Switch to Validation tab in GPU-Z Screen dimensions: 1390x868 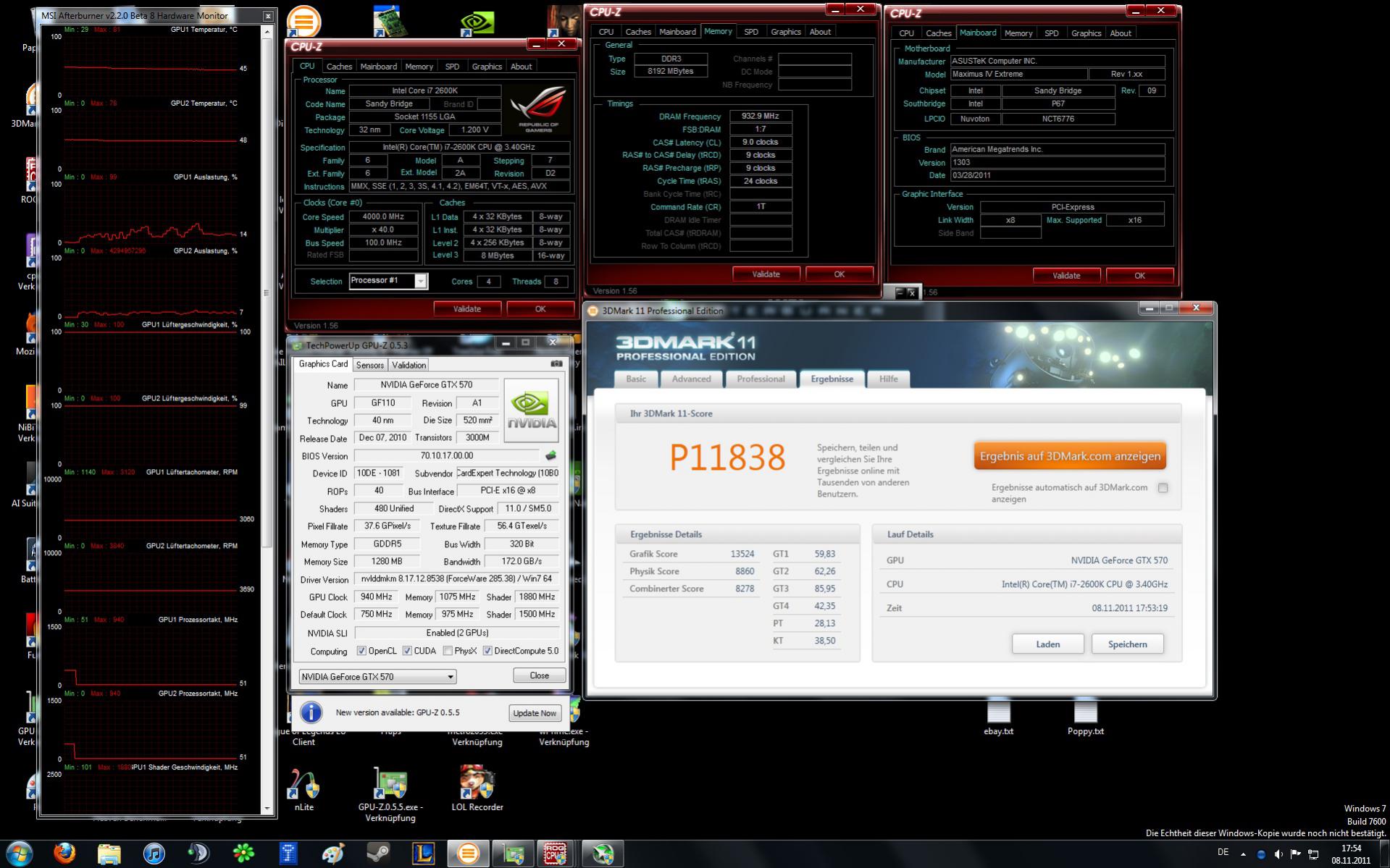(409, 365)
